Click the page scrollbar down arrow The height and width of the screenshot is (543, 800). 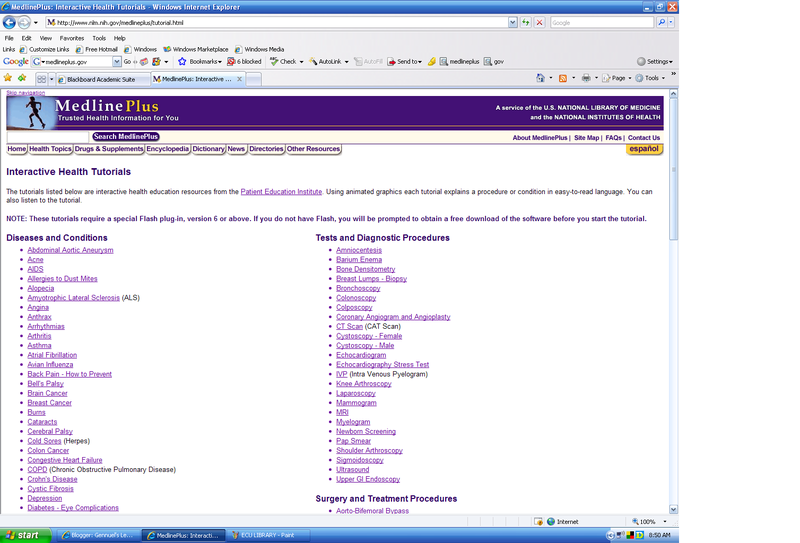tap(673, 509)
